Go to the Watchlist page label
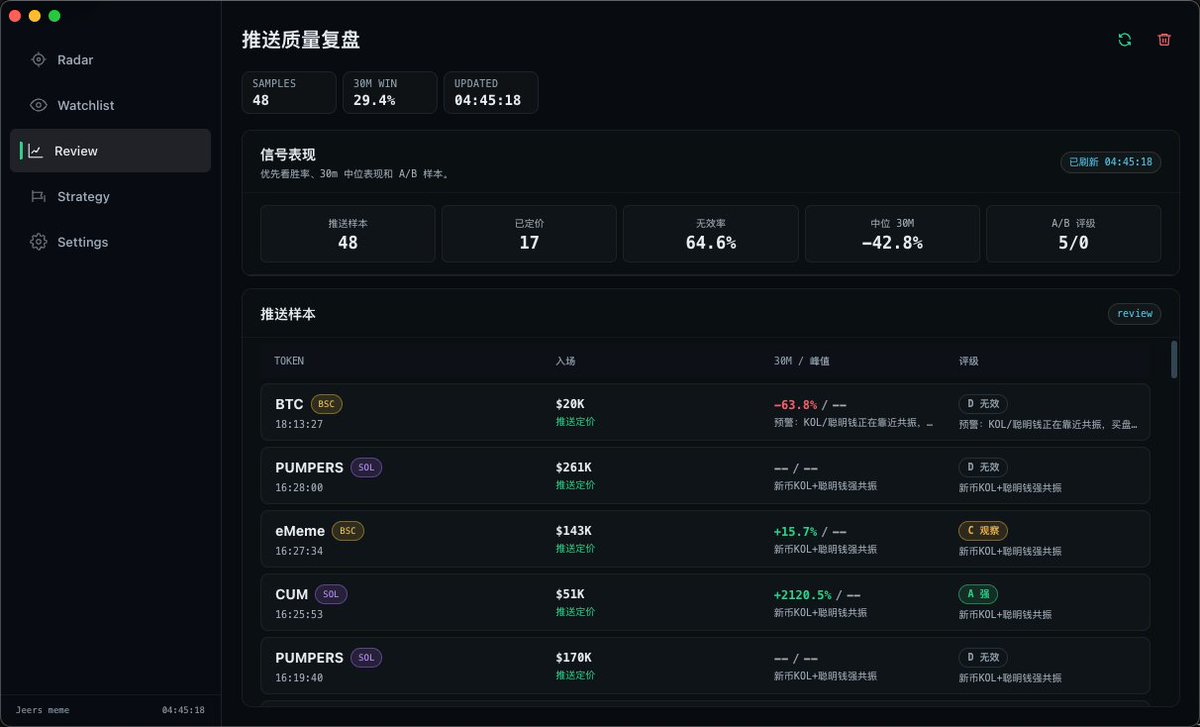 pos(86,105)
